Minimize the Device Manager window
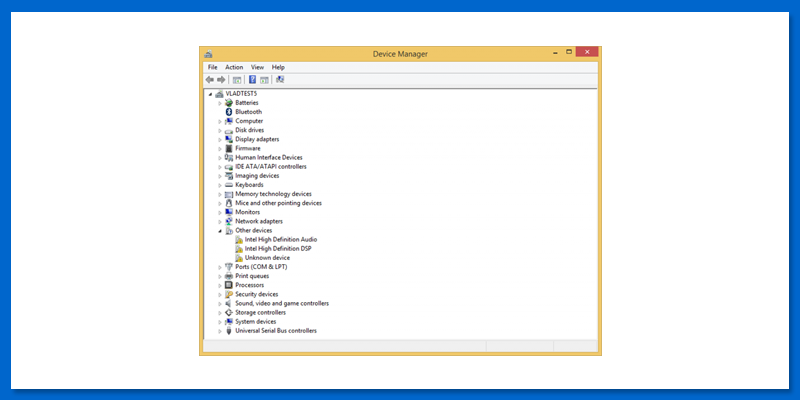The height and width of the screenshot is (400, 800). pos(555,52)
